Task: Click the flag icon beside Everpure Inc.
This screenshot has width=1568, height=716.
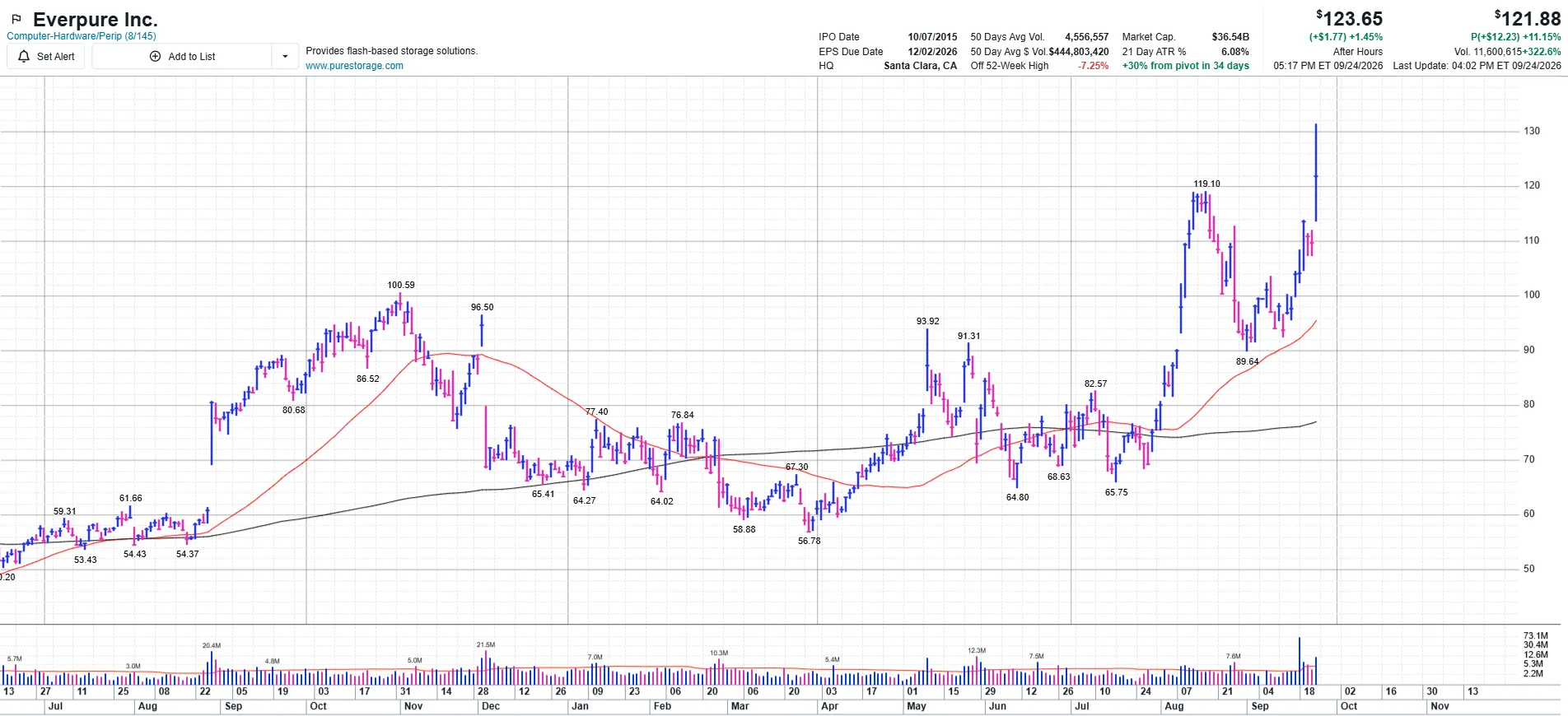Action: click(x=16, y=19)
